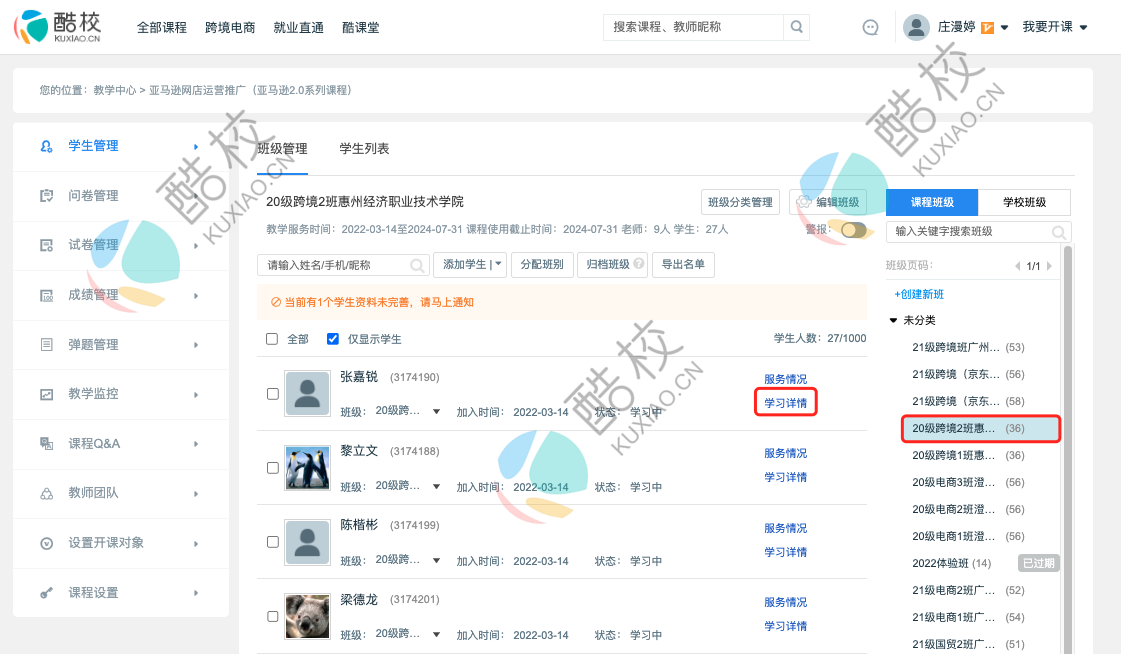Select checkbox for student 梁德龙

coord(272,616)
